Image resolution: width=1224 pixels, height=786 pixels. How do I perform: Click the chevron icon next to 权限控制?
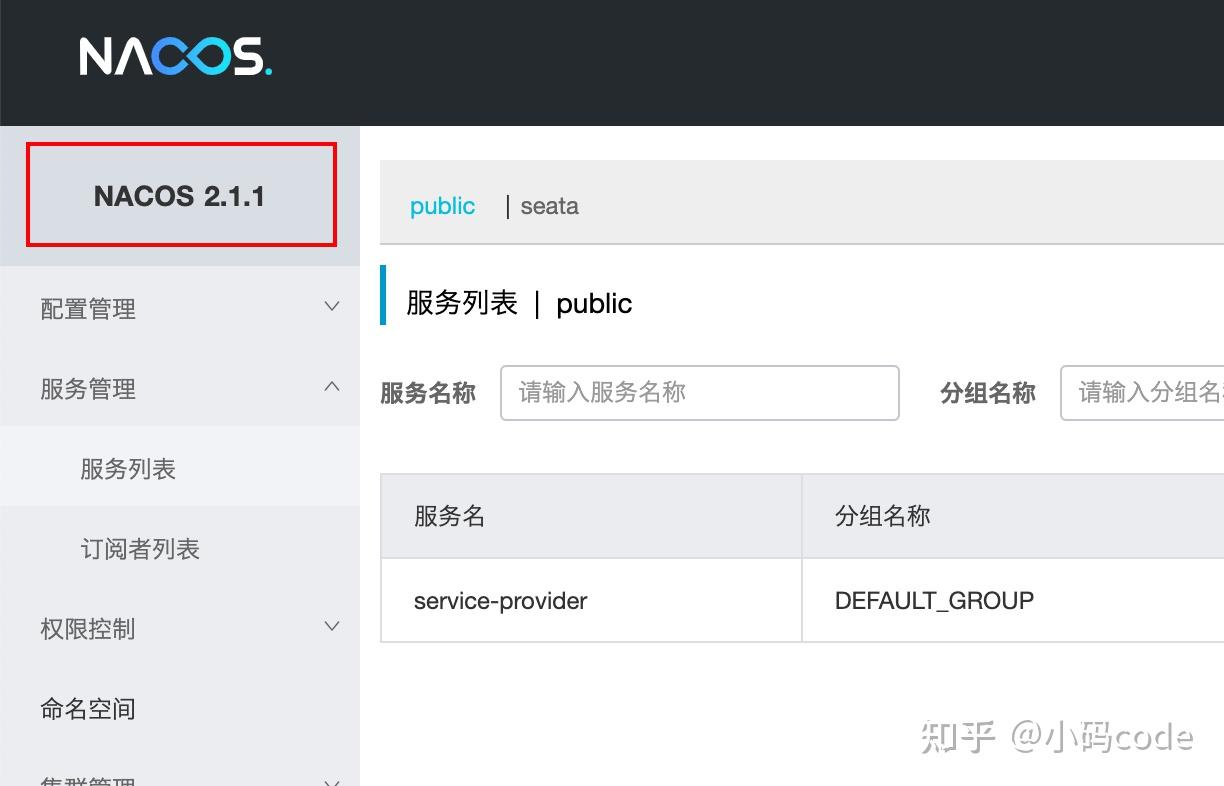331,626
